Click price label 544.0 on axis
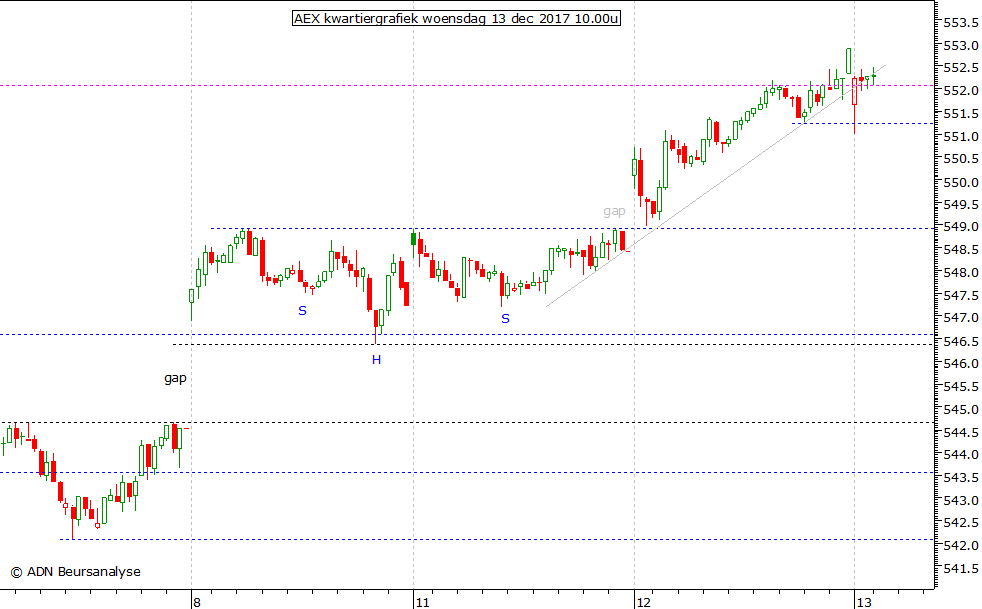 [961, 455]
